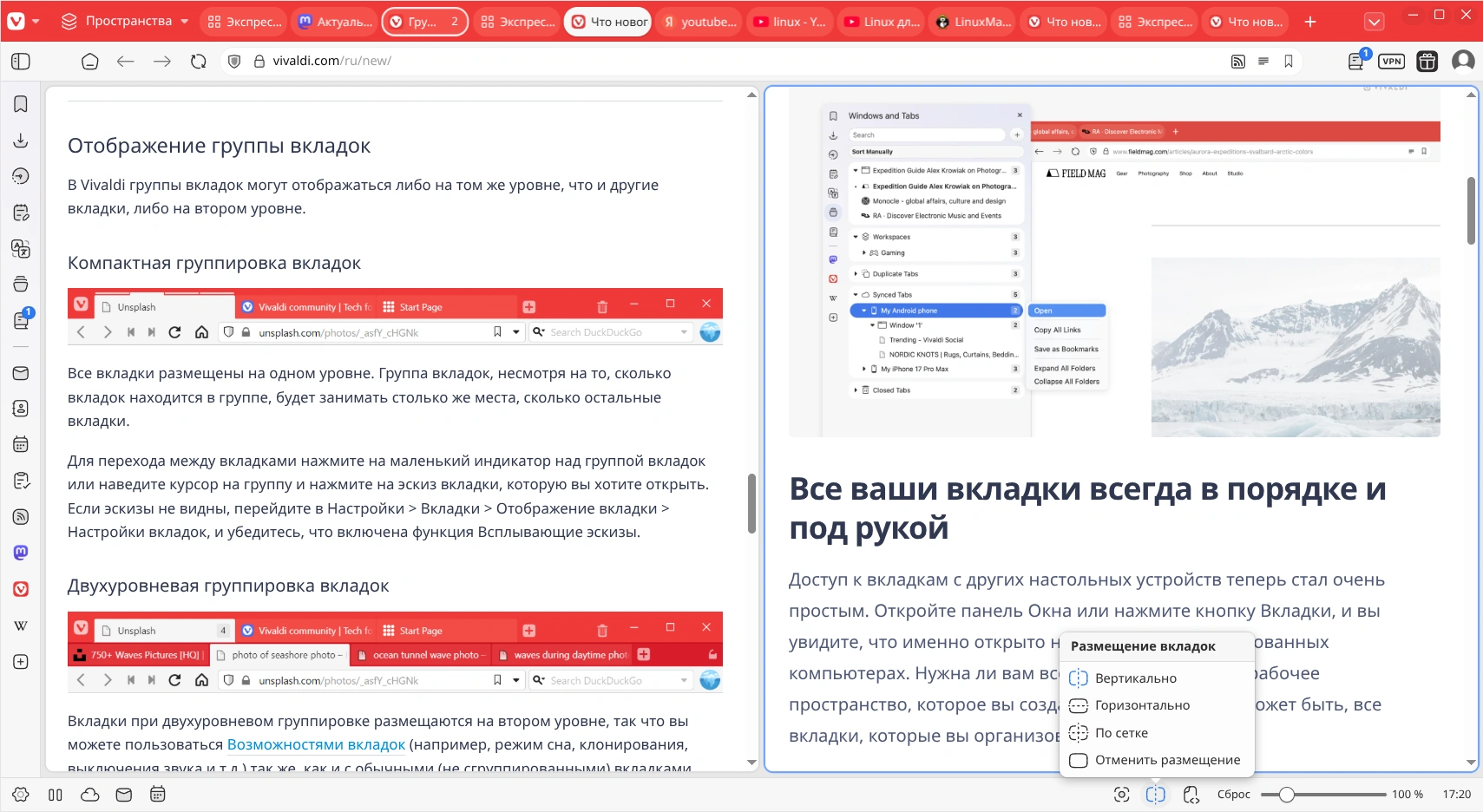Follow the Возможностями вкладок link
This screenshot has width=1483, height=812.
point(315,744)
